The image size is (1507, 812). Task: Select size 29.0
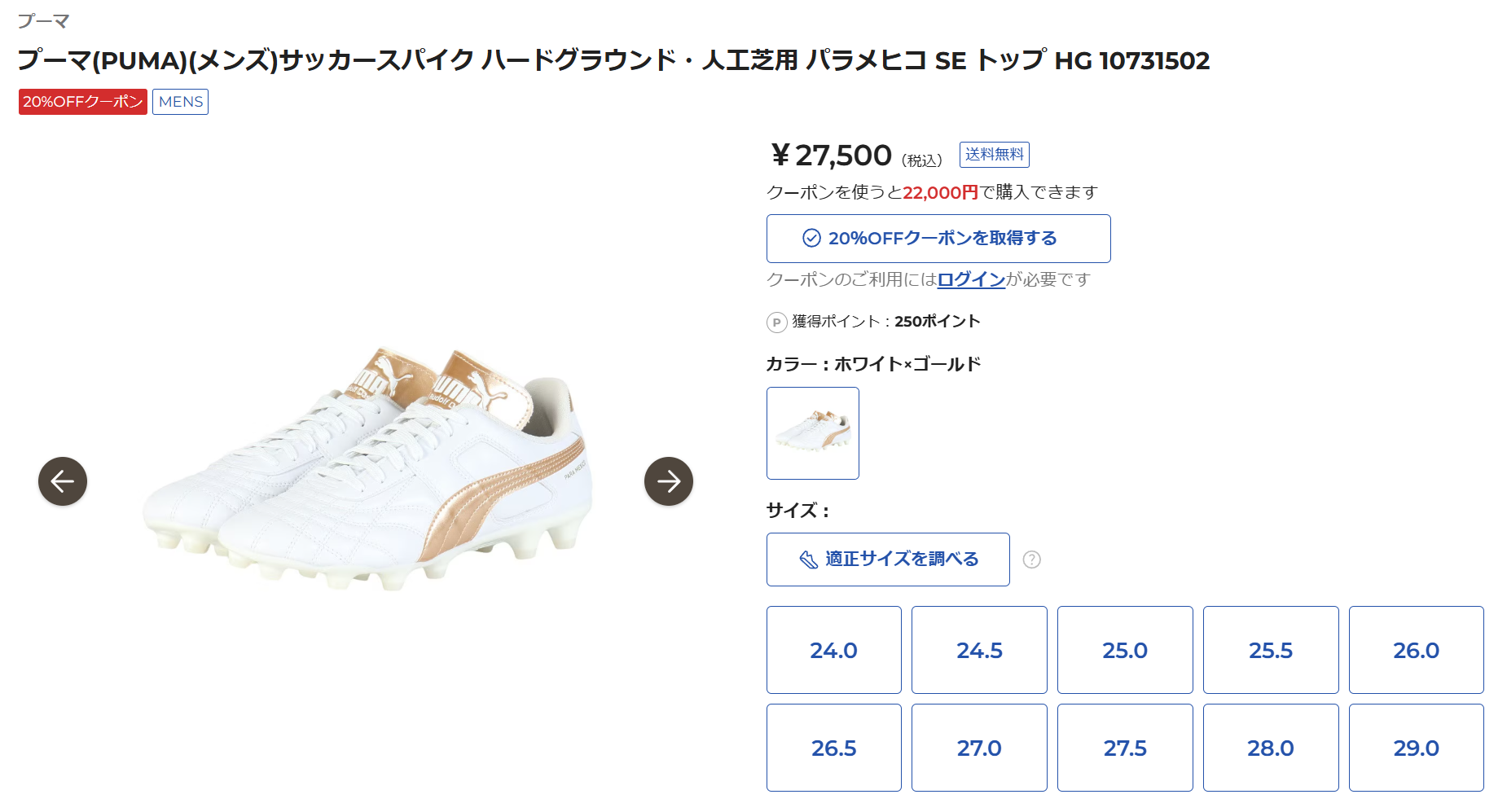(1416, 748)
